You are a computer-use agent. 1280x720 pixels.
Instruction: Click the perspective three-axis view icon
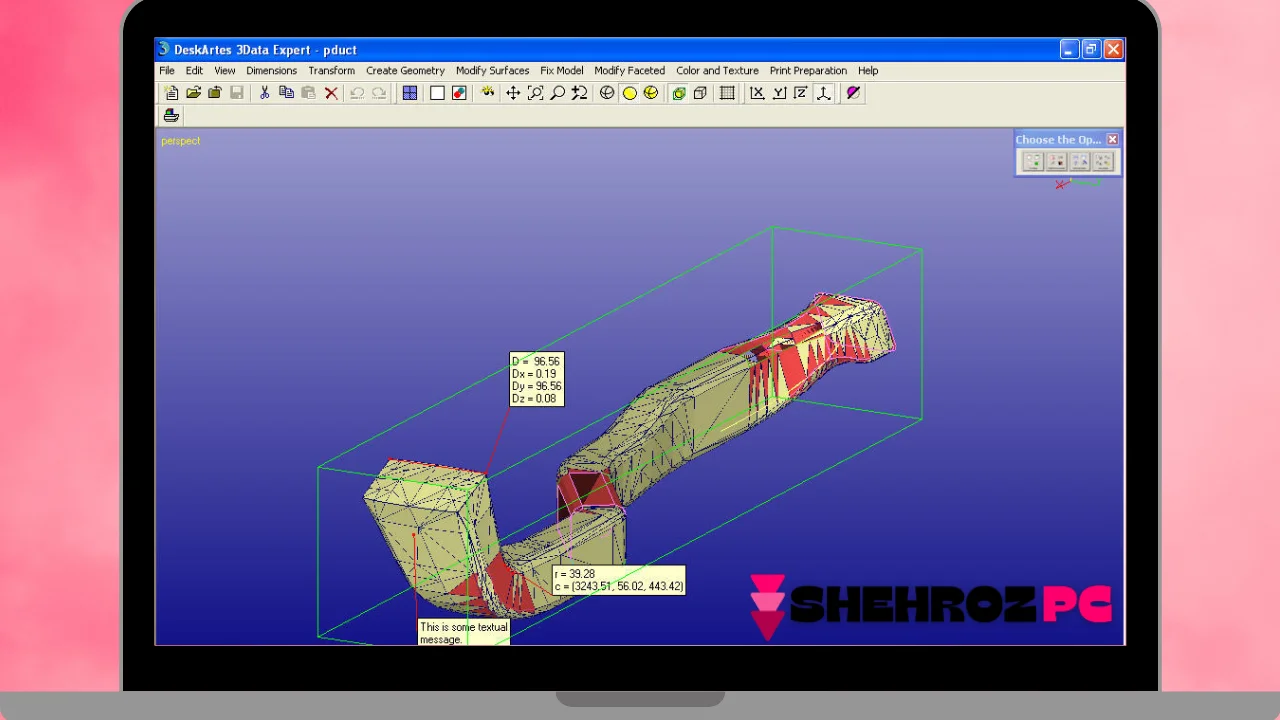(x=824, y=93)
